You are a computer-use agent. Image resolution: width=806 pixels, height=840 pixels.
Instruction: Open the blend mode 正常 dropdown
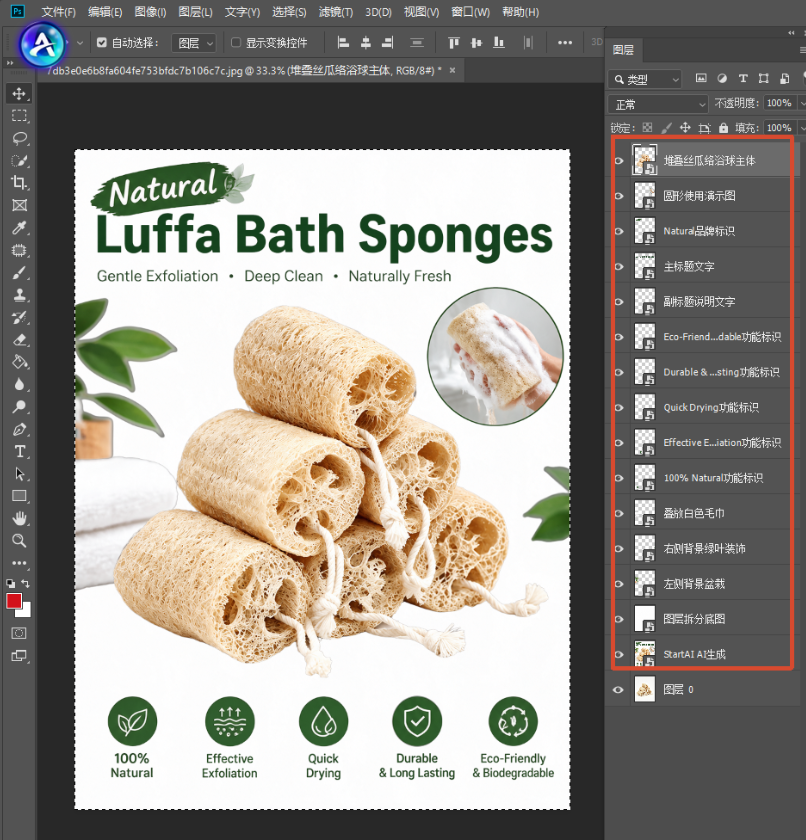point(658,104)
